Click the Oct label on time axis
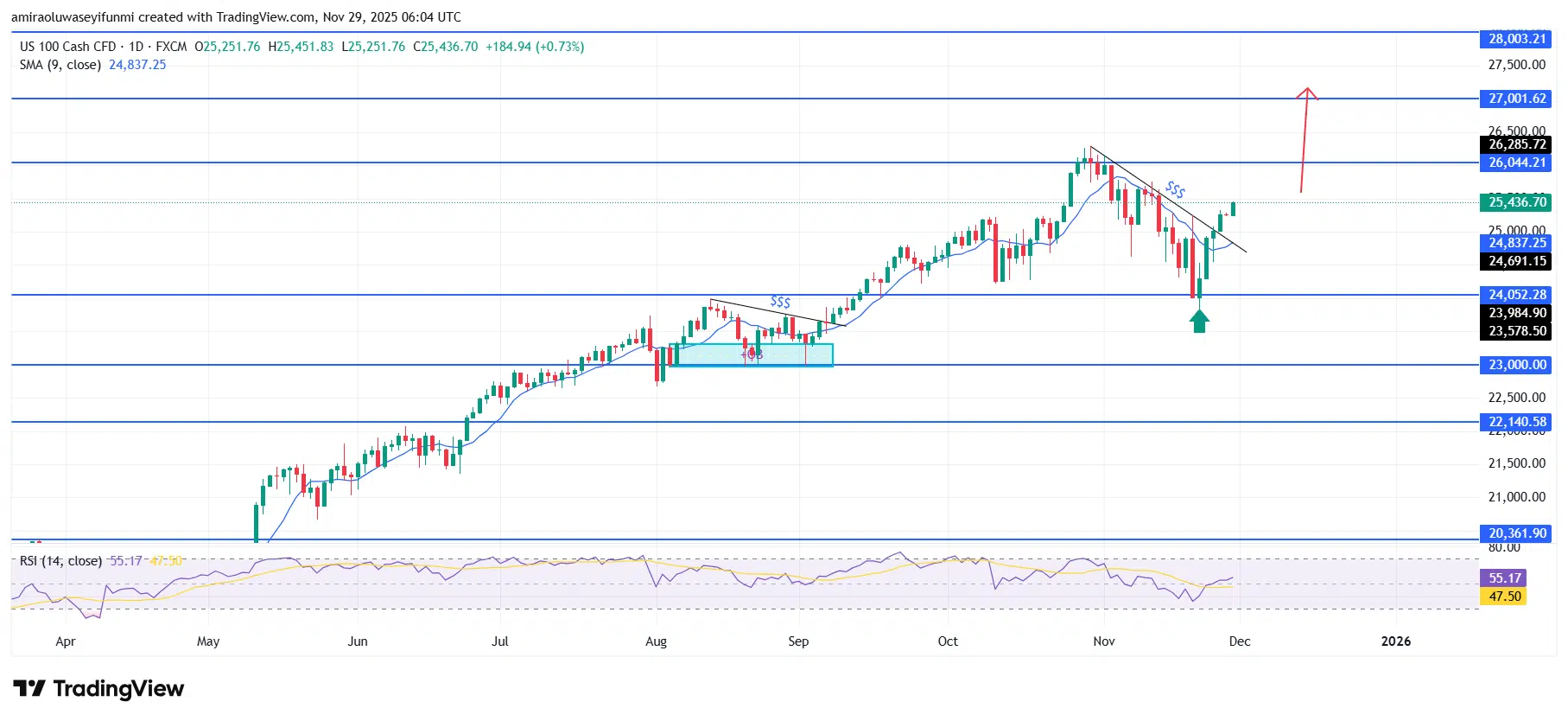The image size is (1568, 721). (x=948, y=641)
